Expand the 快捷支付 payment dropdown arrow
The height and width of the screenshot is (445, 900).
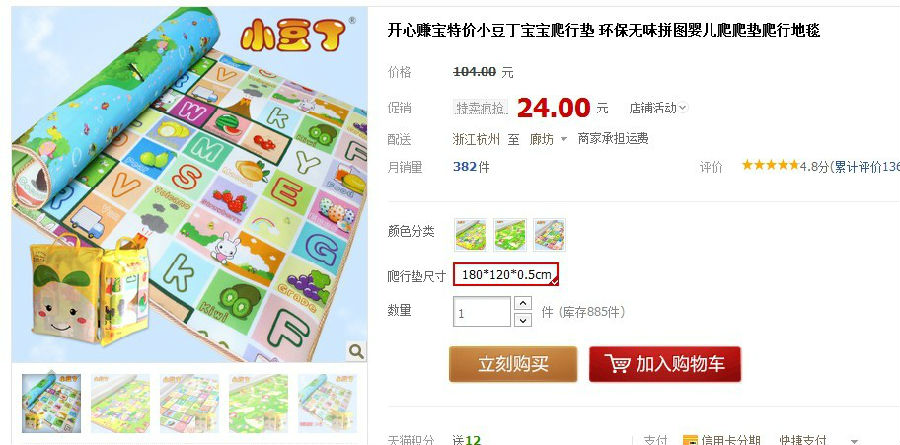click(x=855, y=441)
